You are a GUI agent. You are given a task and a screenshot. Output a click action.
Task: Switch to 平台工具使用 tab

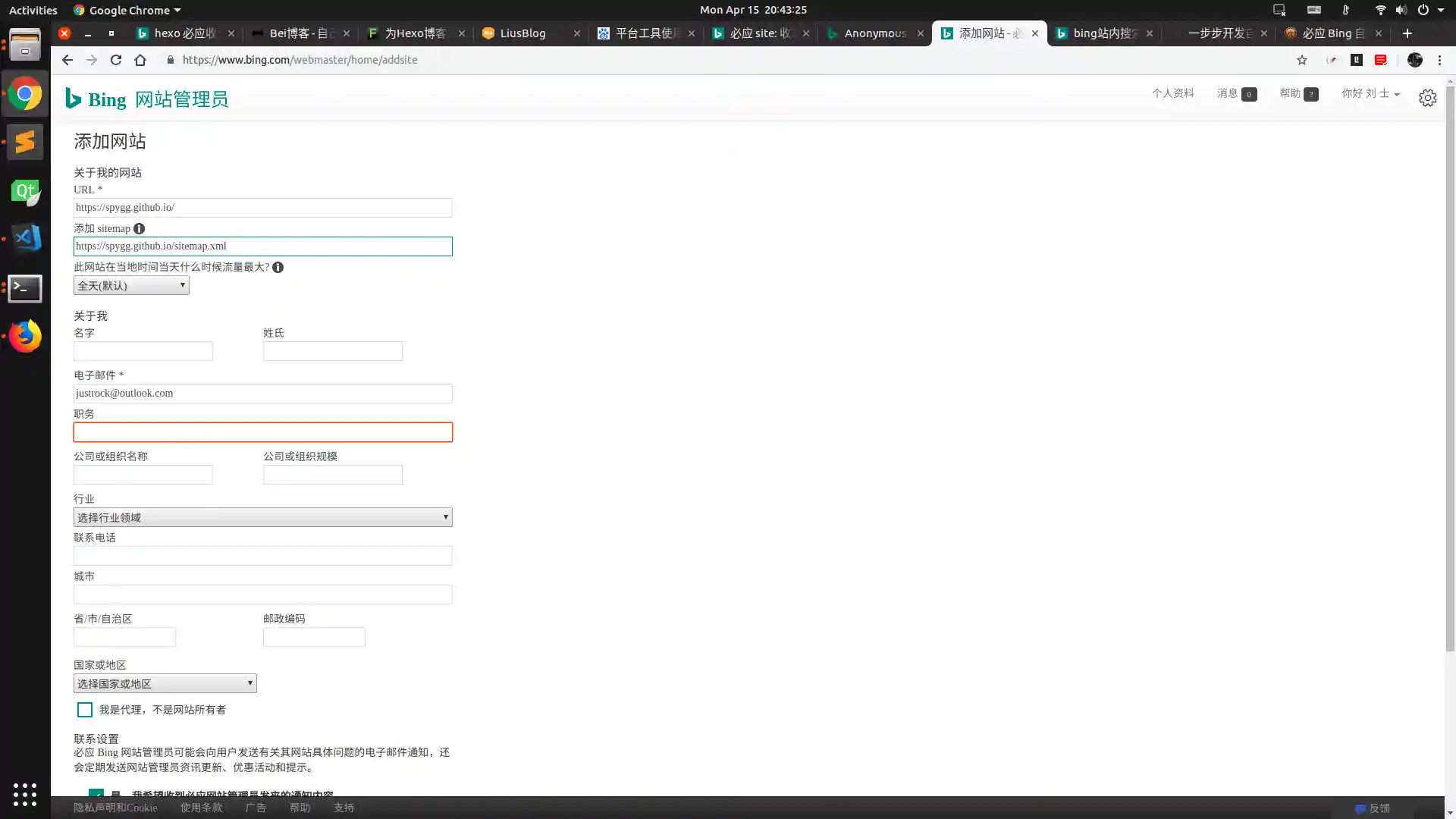[x=644, y=33]
